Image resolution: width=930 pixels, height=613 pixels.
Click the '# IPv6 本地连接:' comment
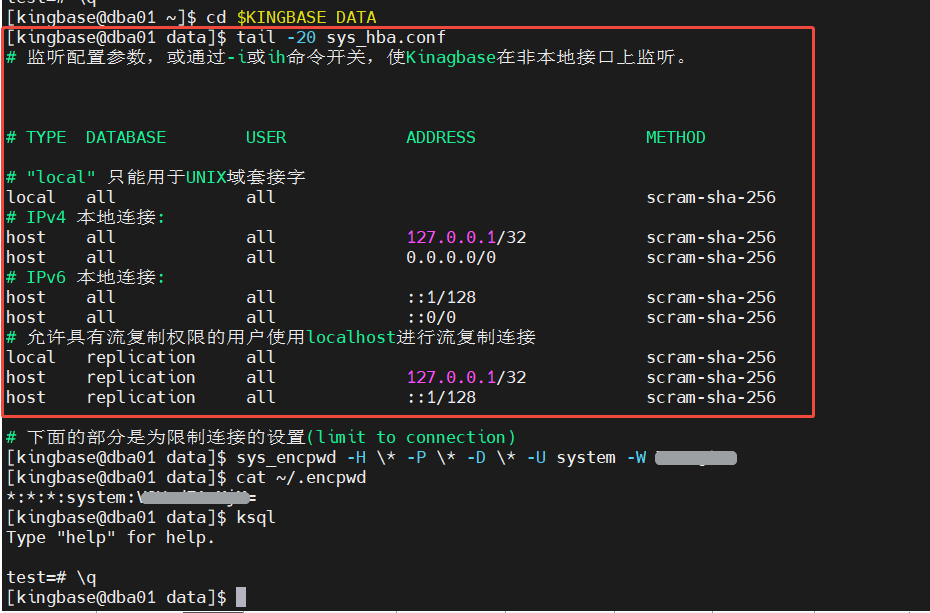(x=86, y=277)
